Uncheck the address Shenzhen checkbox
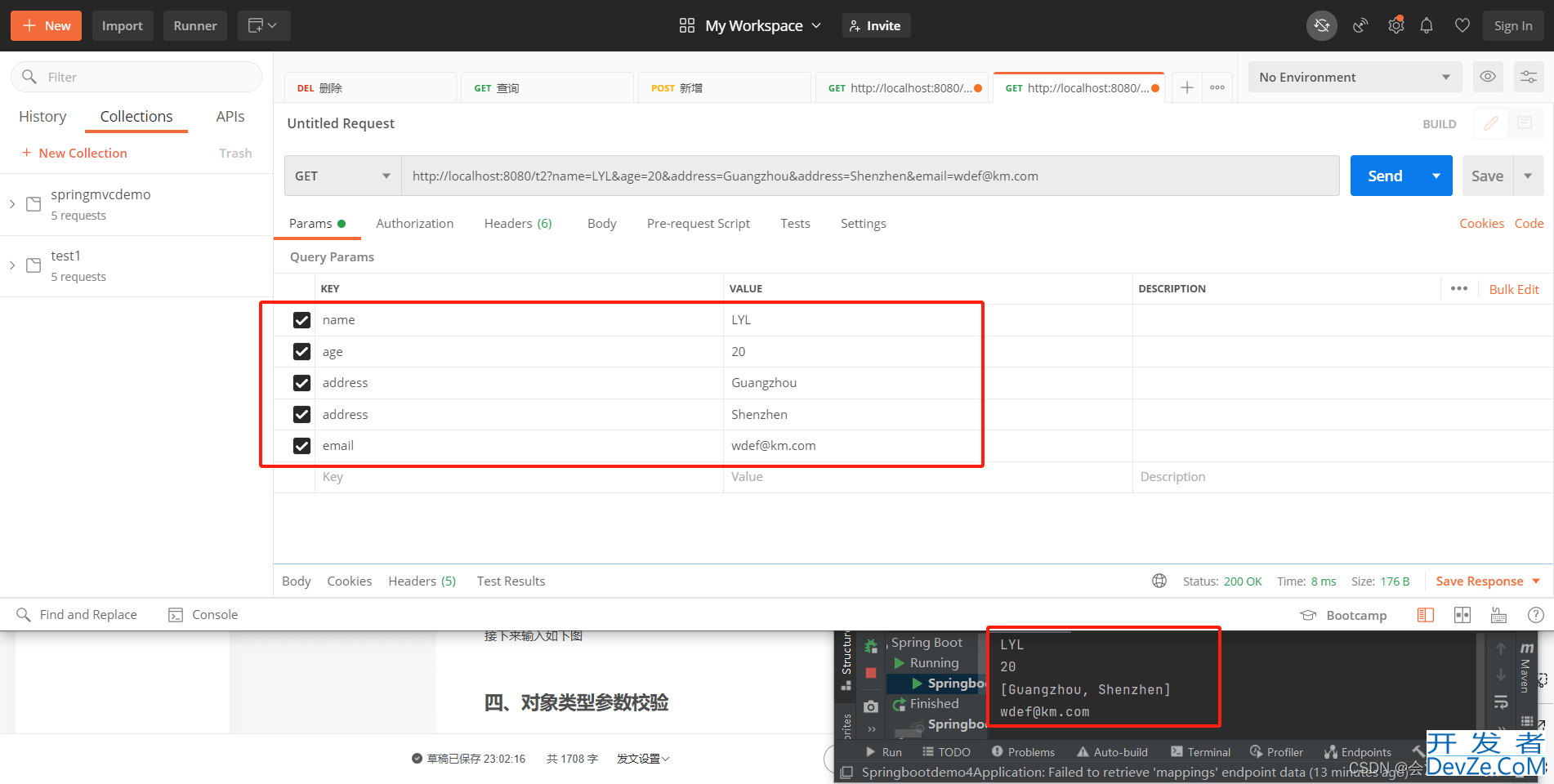Screen dimensions: 1554x784 (301, 414)
